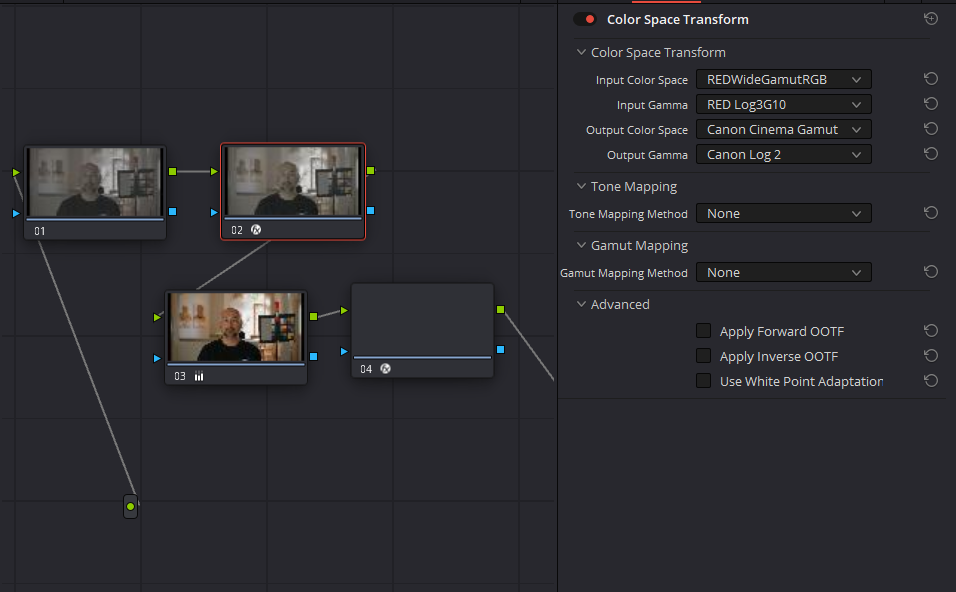
Task: Check Use White Point Adaptation
Action: click(x=704, y=380)
